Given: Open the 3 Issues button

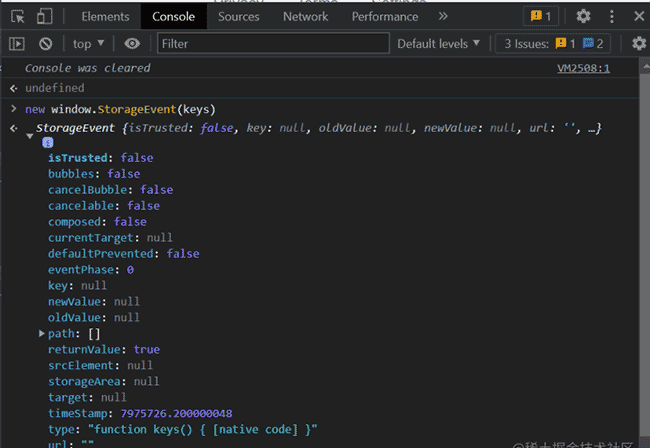Looking at the screenshot, I should [553, 44].
